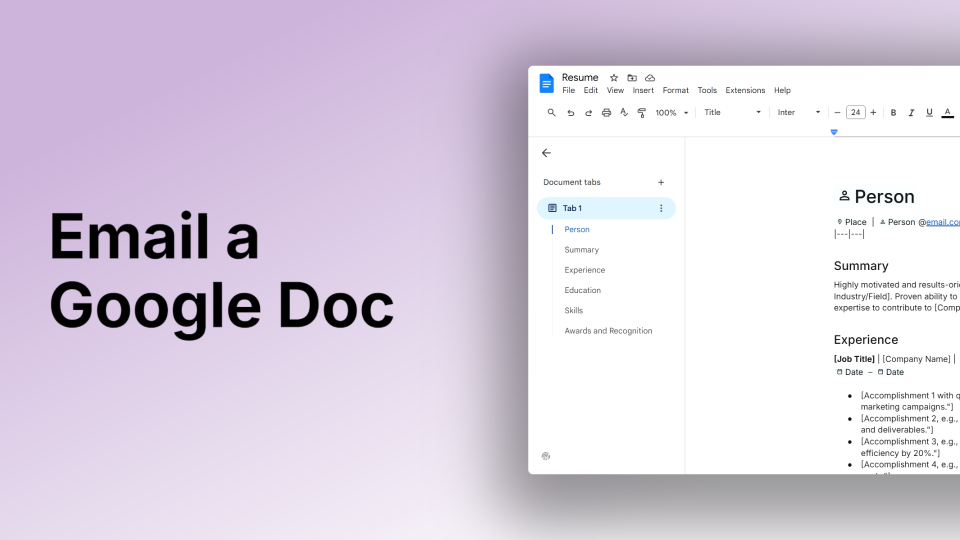
Task: Open the Insert menu
Action: pos(643,91)
